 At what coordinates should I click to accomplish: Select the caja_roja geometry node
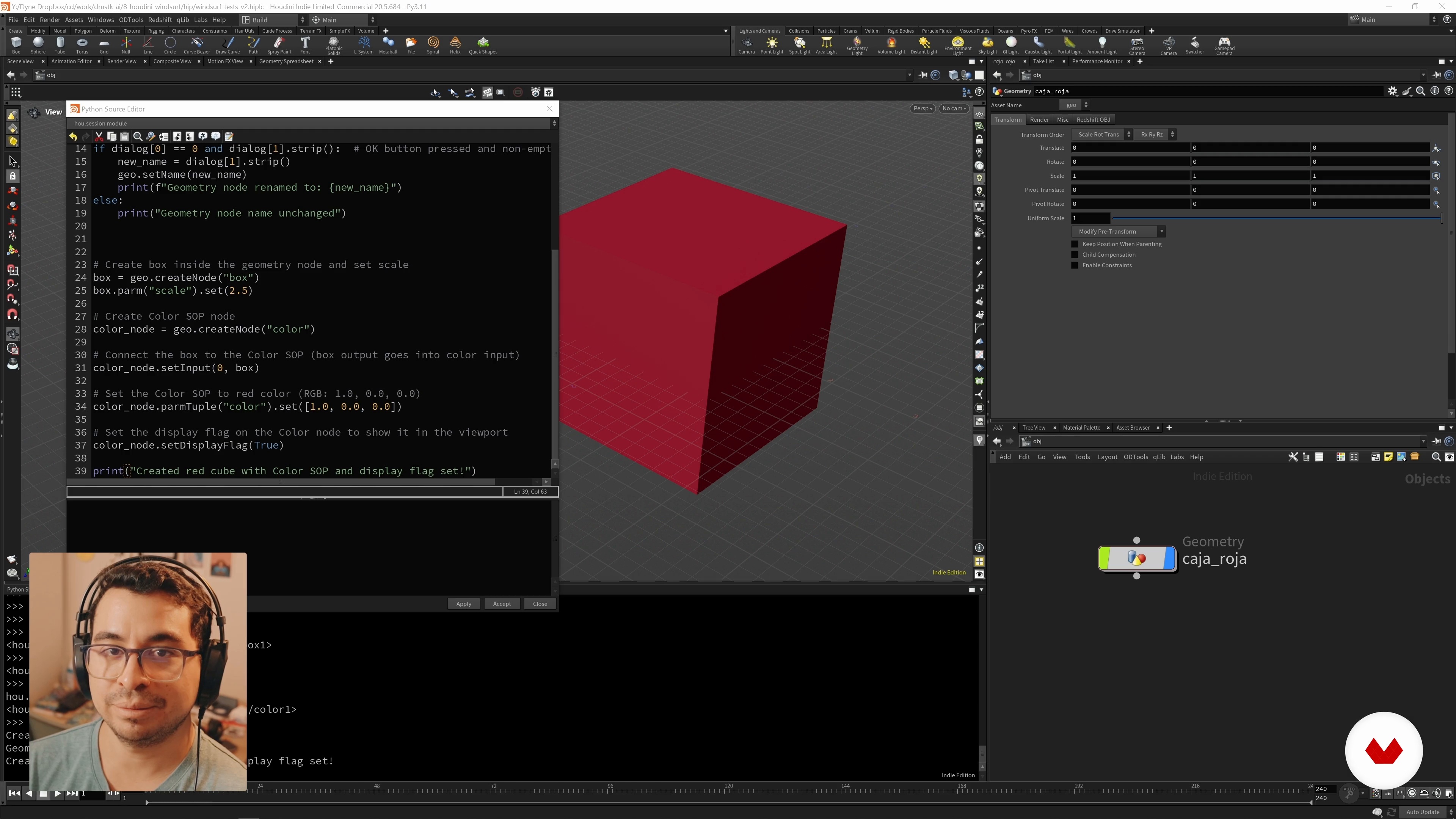[1136, 559]
